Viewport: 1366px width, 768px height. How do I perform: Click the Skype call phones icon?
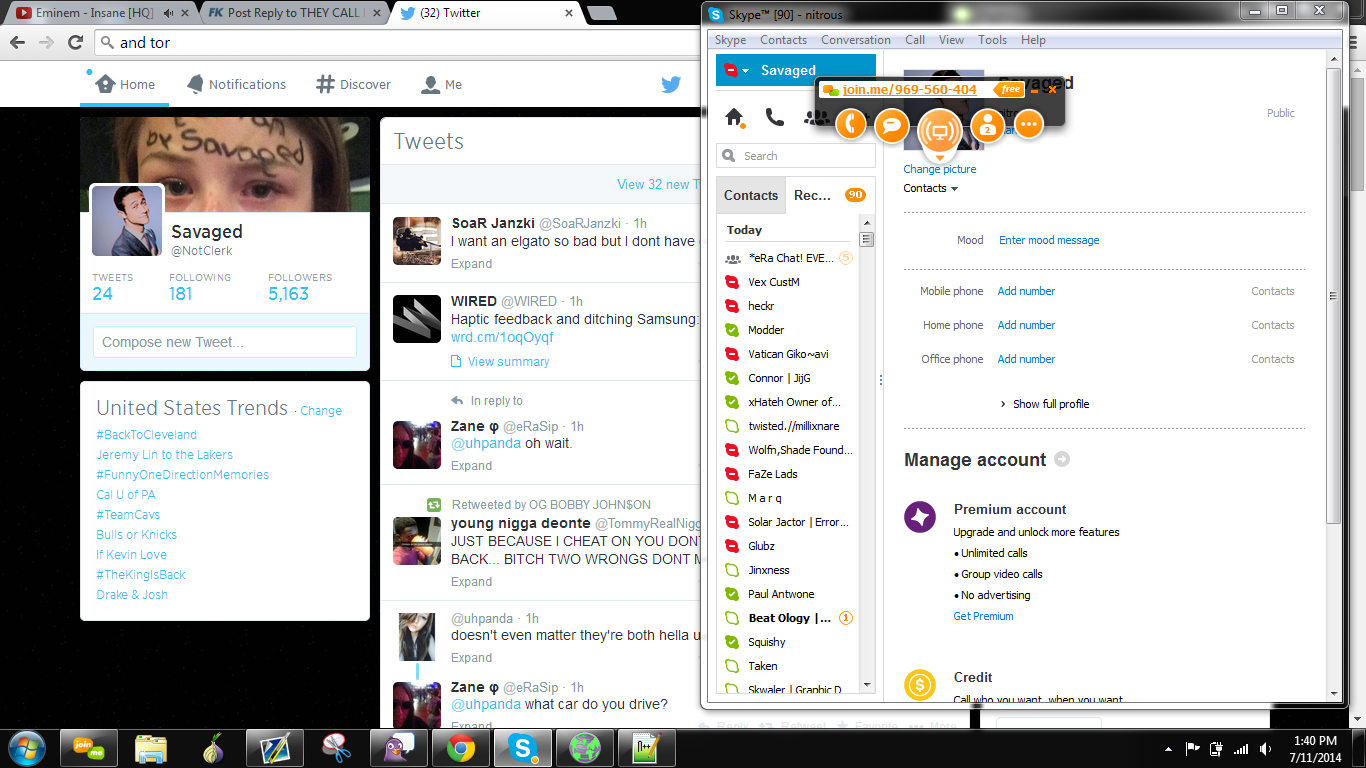[775, 117]
